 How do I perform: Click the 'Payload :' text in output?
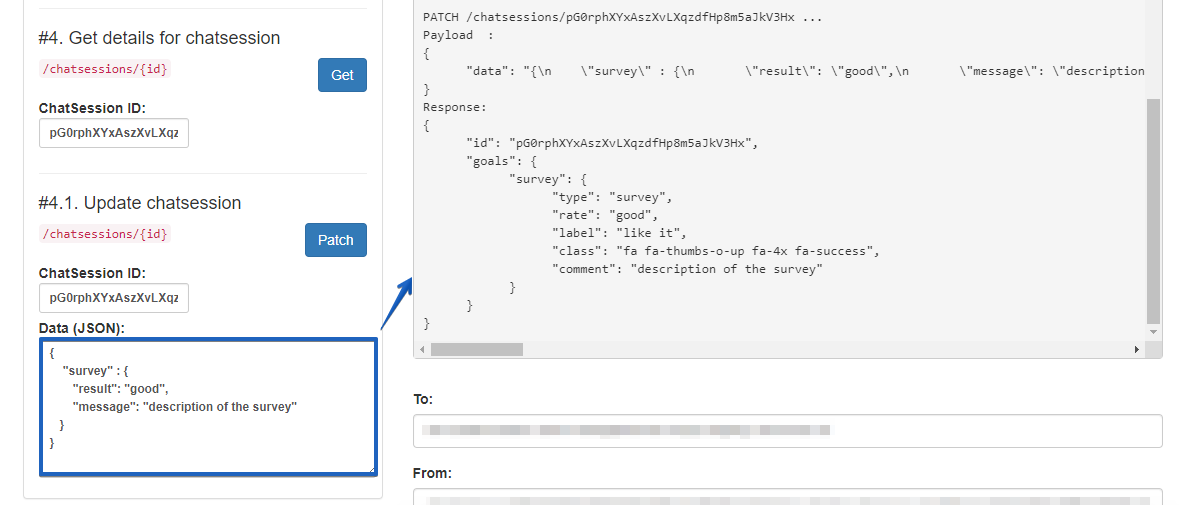click(458, 35)
